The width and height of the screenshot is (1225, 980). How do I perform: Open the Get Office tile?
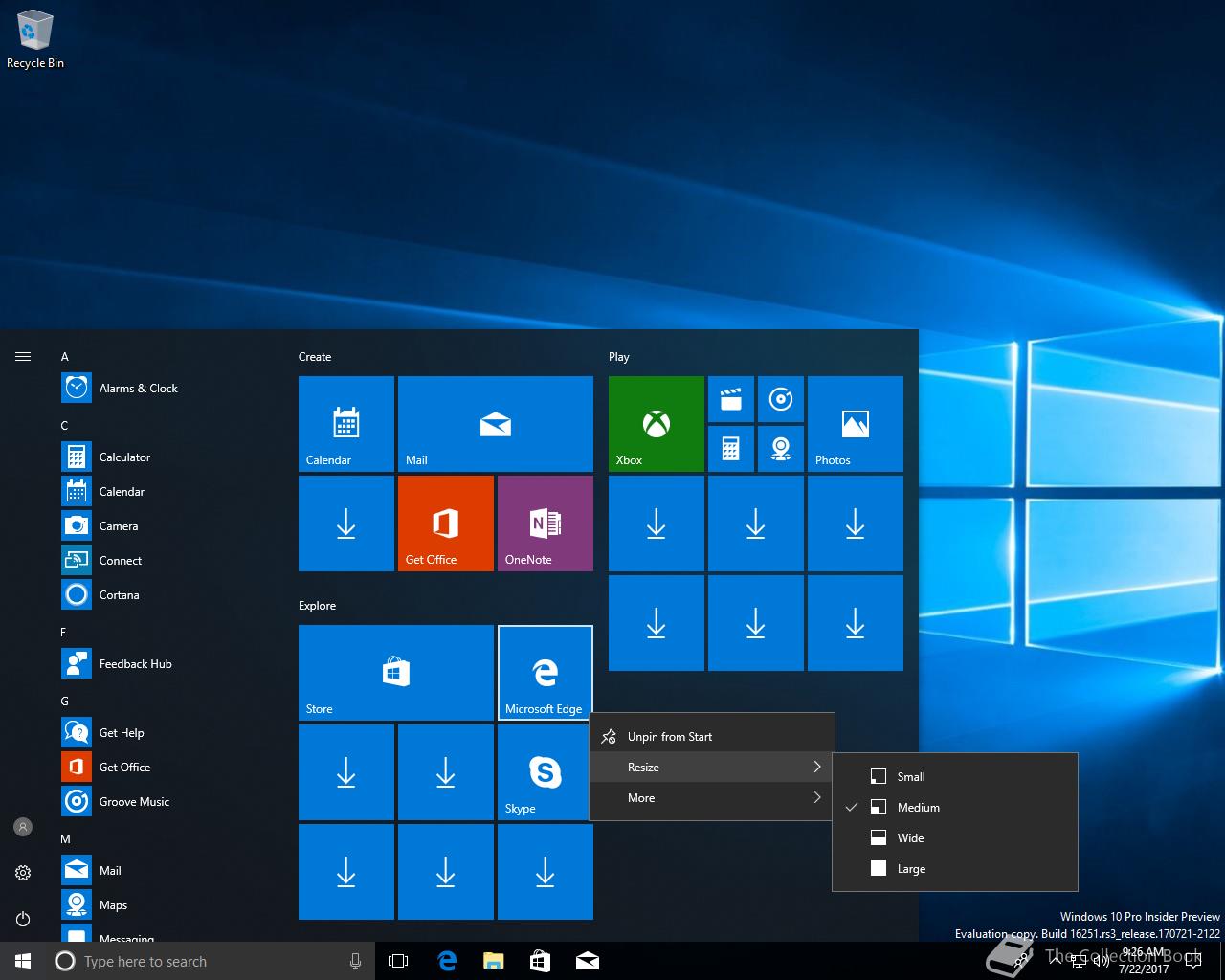445,523
